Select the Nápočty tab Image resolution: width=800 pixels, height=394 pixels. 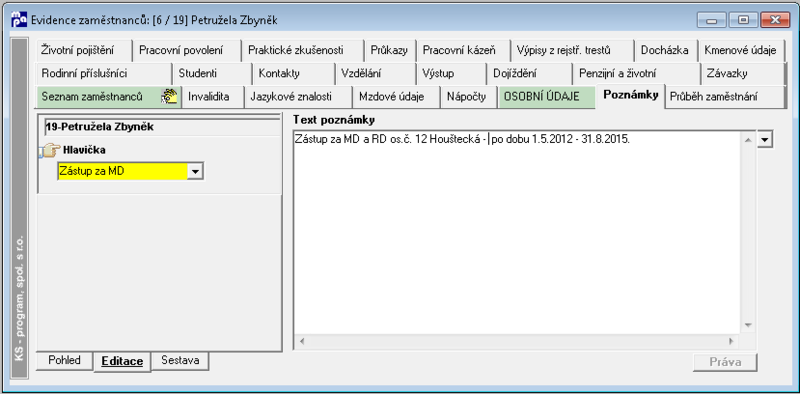(468, 96)
